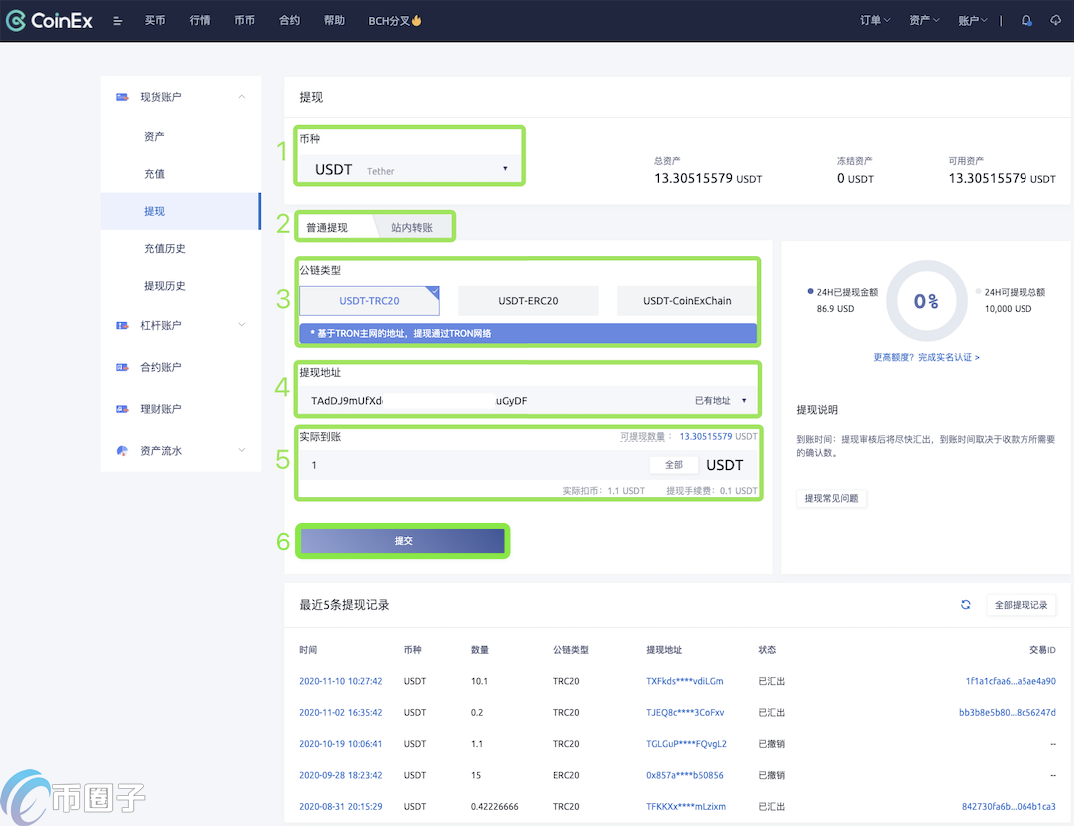Click the 杠杆账户 sidebar icon

tap(122, 325)
